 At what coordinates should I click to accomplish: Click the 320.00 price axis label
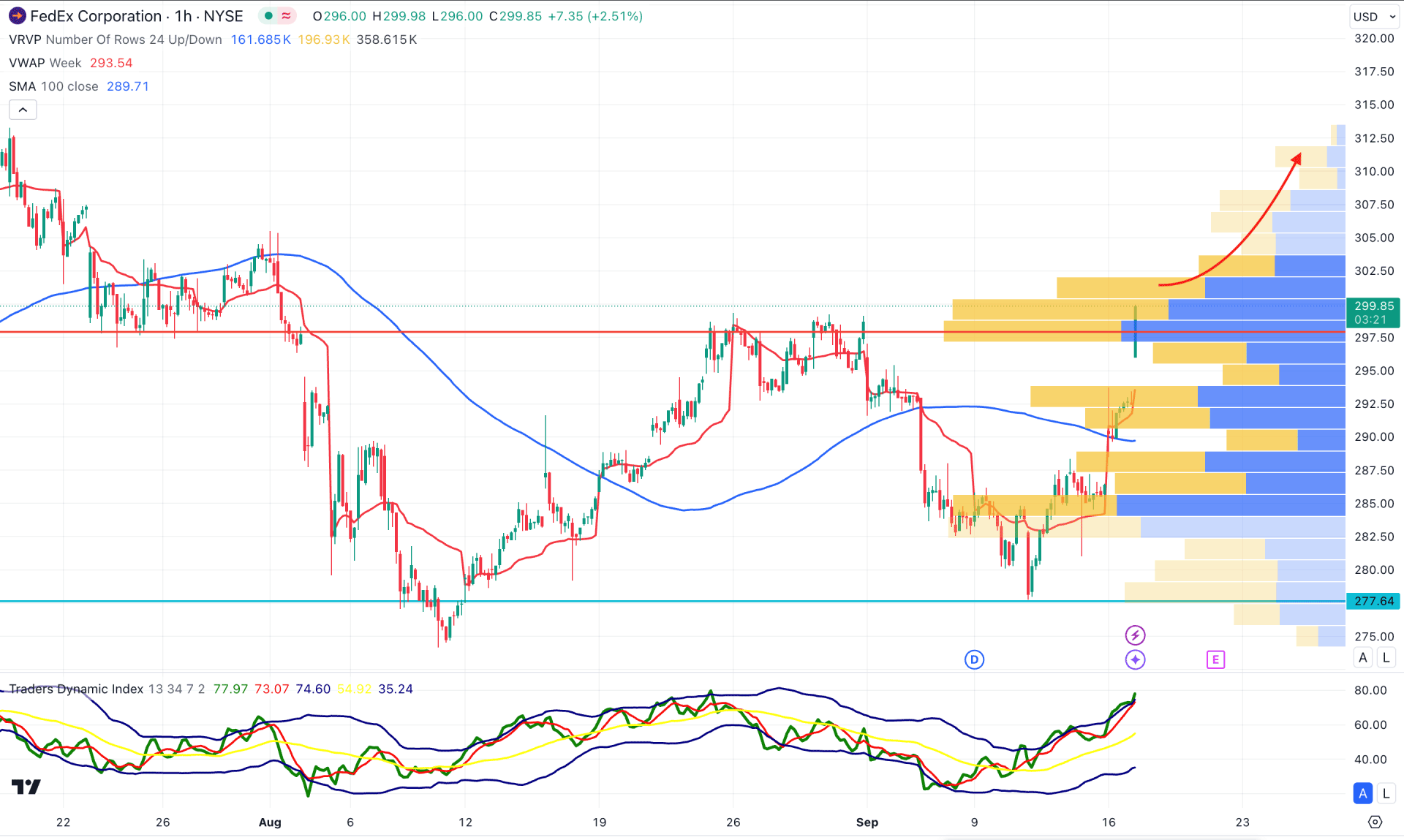1374,38
